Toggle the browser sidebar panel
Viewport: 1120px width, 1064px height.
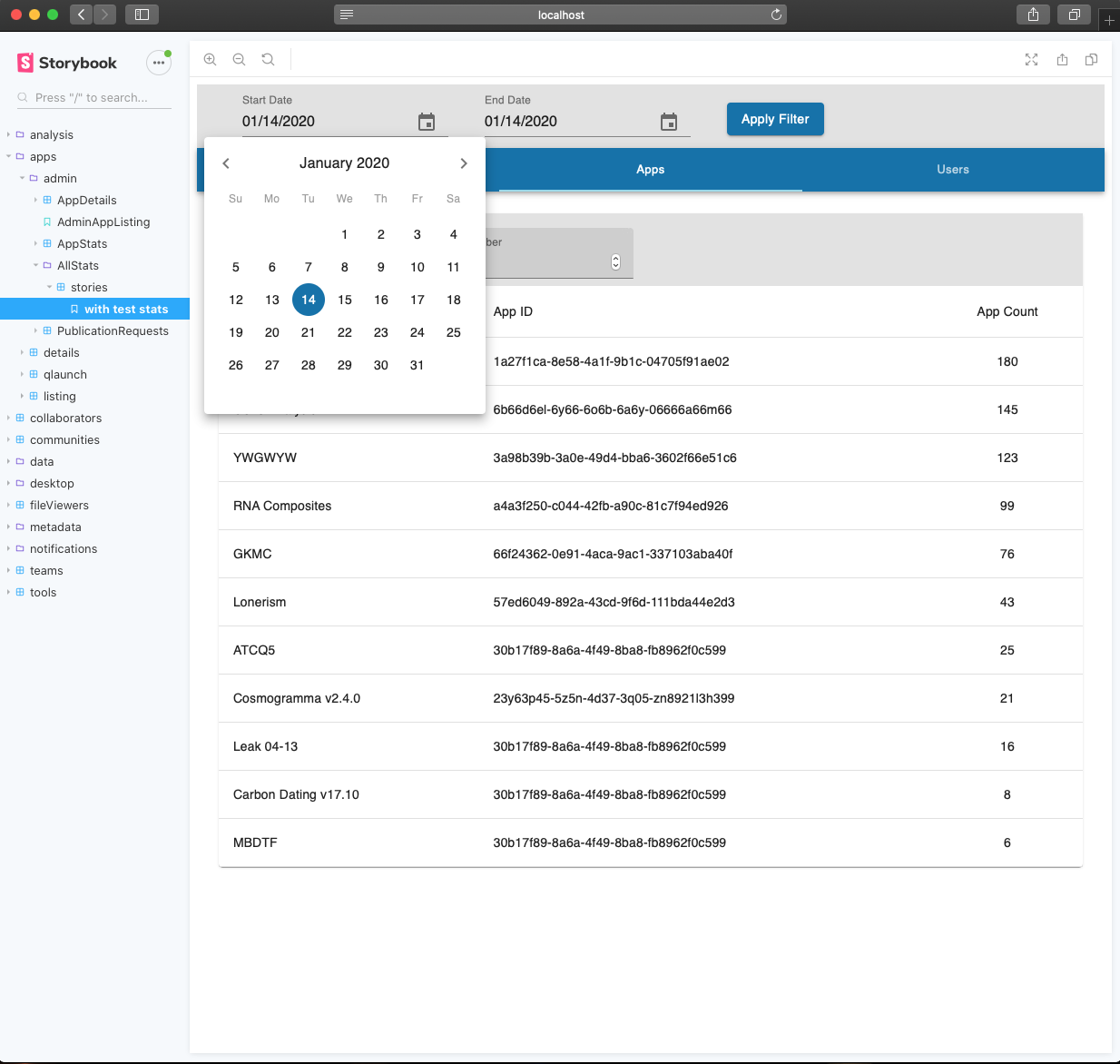coord(142,15)
